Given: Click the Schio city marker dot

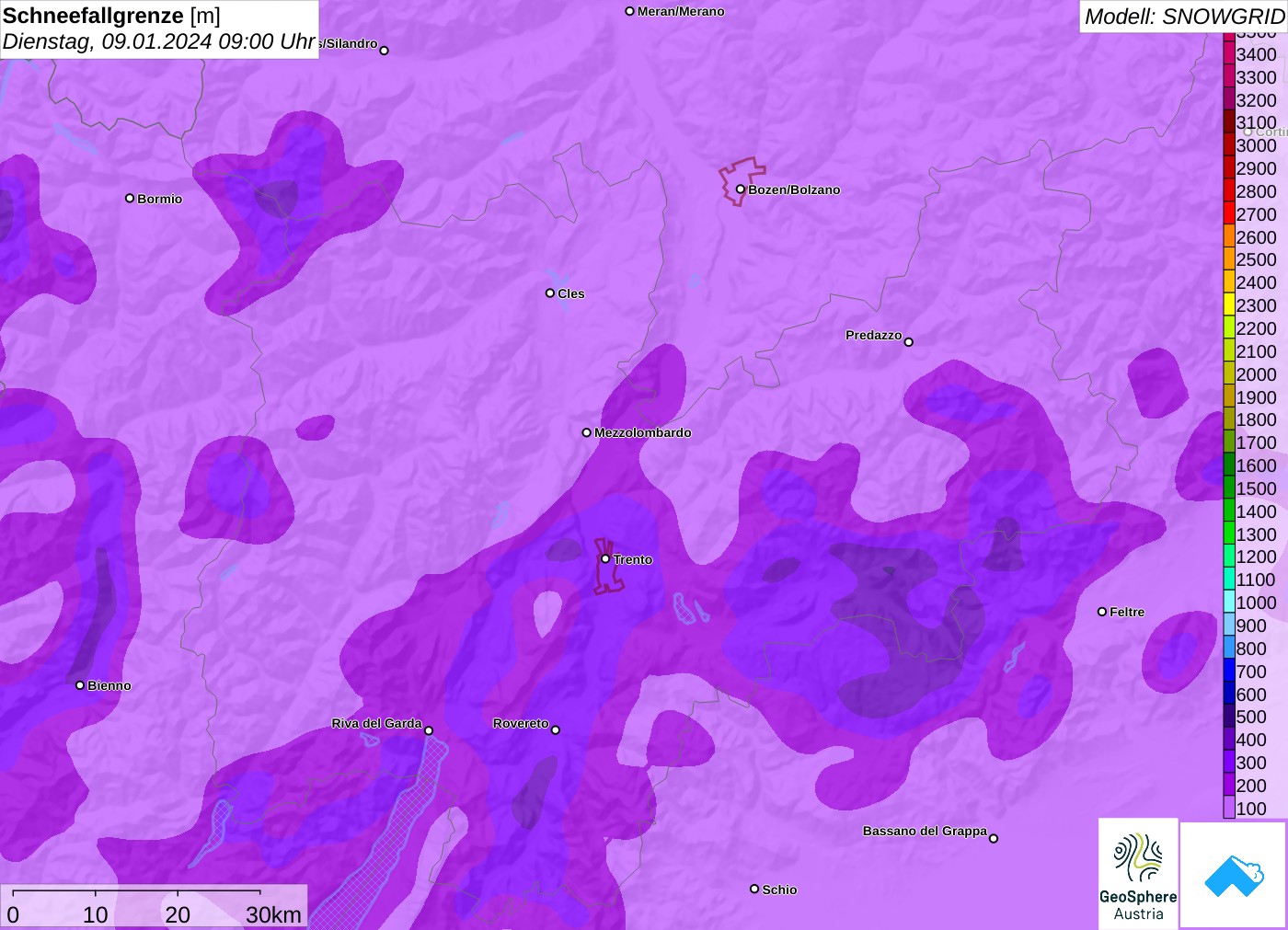Looking at the screenshot, I should 754,889.
